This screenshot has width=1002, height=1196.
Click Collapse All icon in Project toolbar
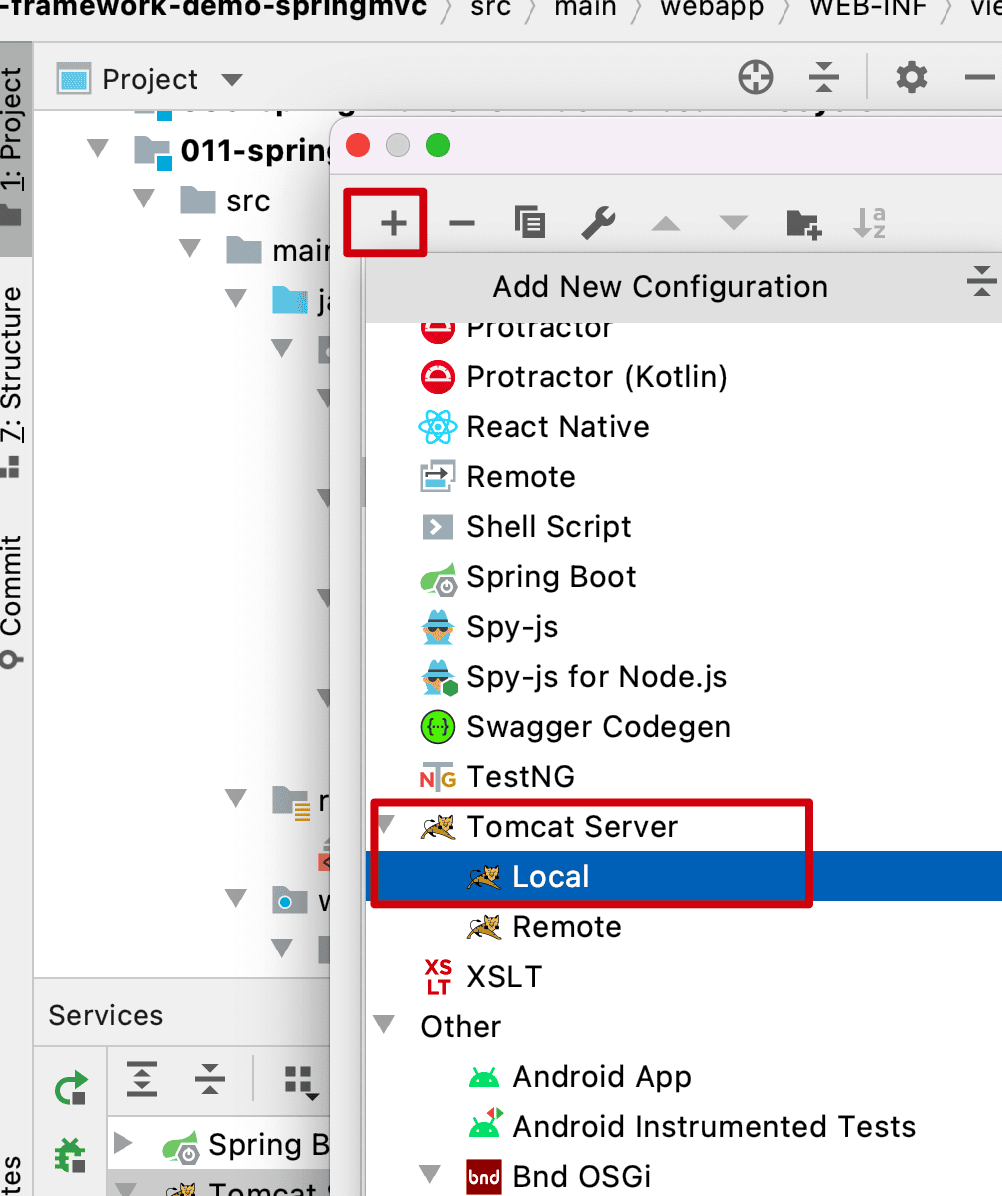823,78
